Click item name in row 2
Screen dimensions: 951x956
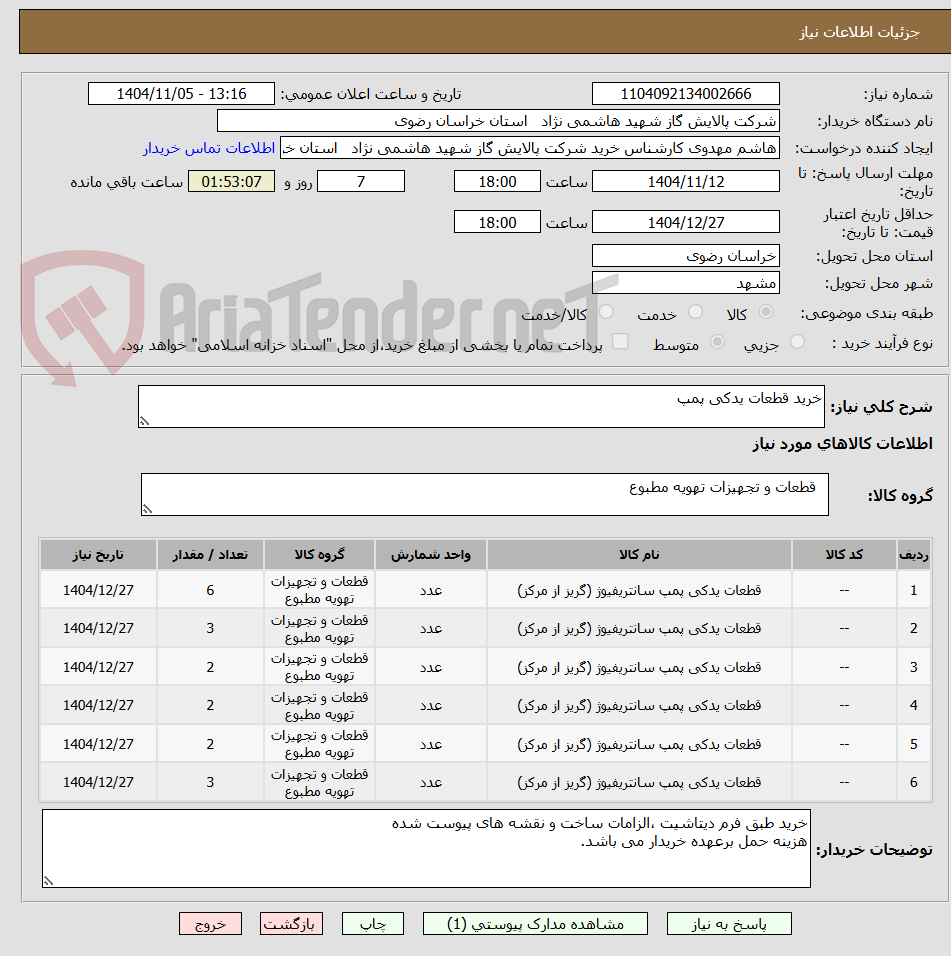pos(639,628)
